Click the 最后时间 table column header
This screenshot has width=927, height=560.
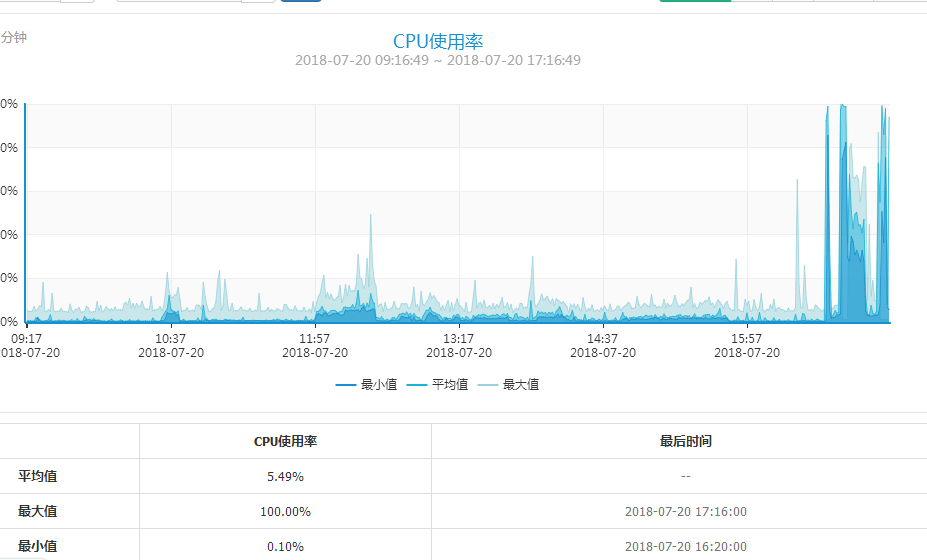(685, 441)
